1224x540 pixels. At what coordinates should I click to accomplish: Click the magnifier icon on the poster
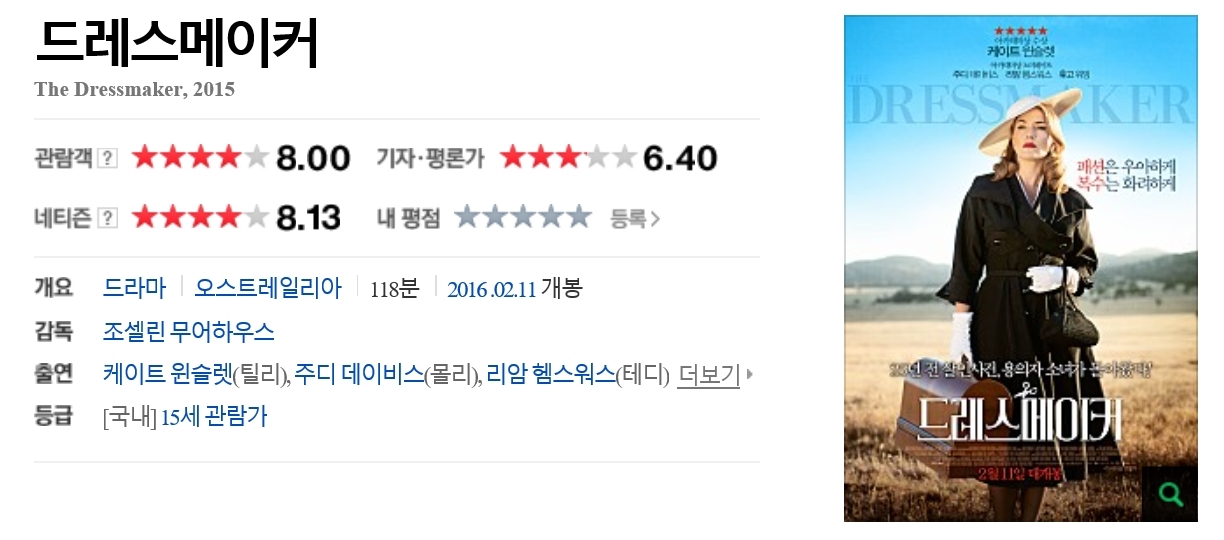coord(1168,494)
